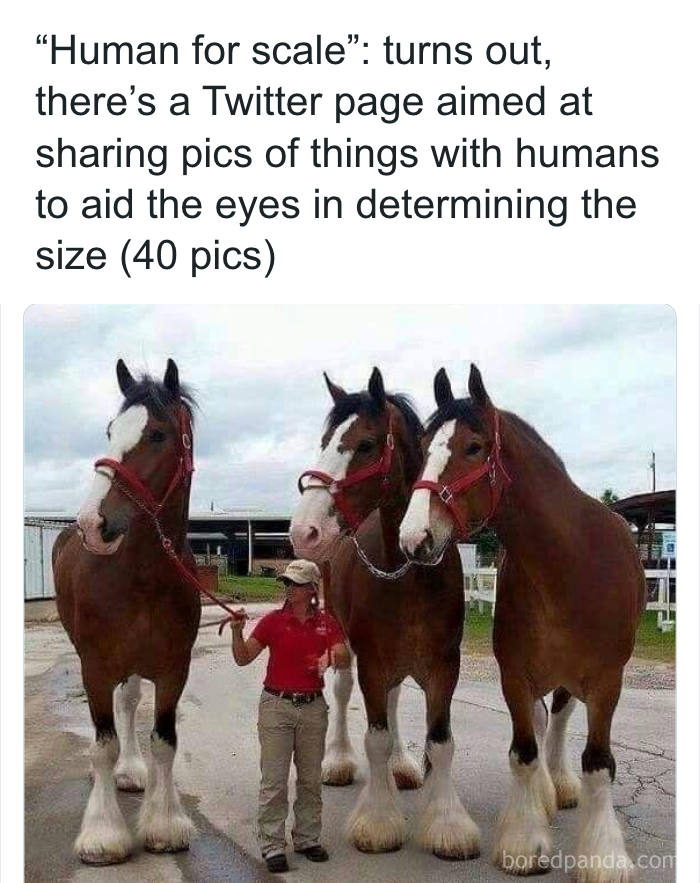Click the woman's tan baseball cap
The width and height of the screenshot is (700, 883).
299,571
